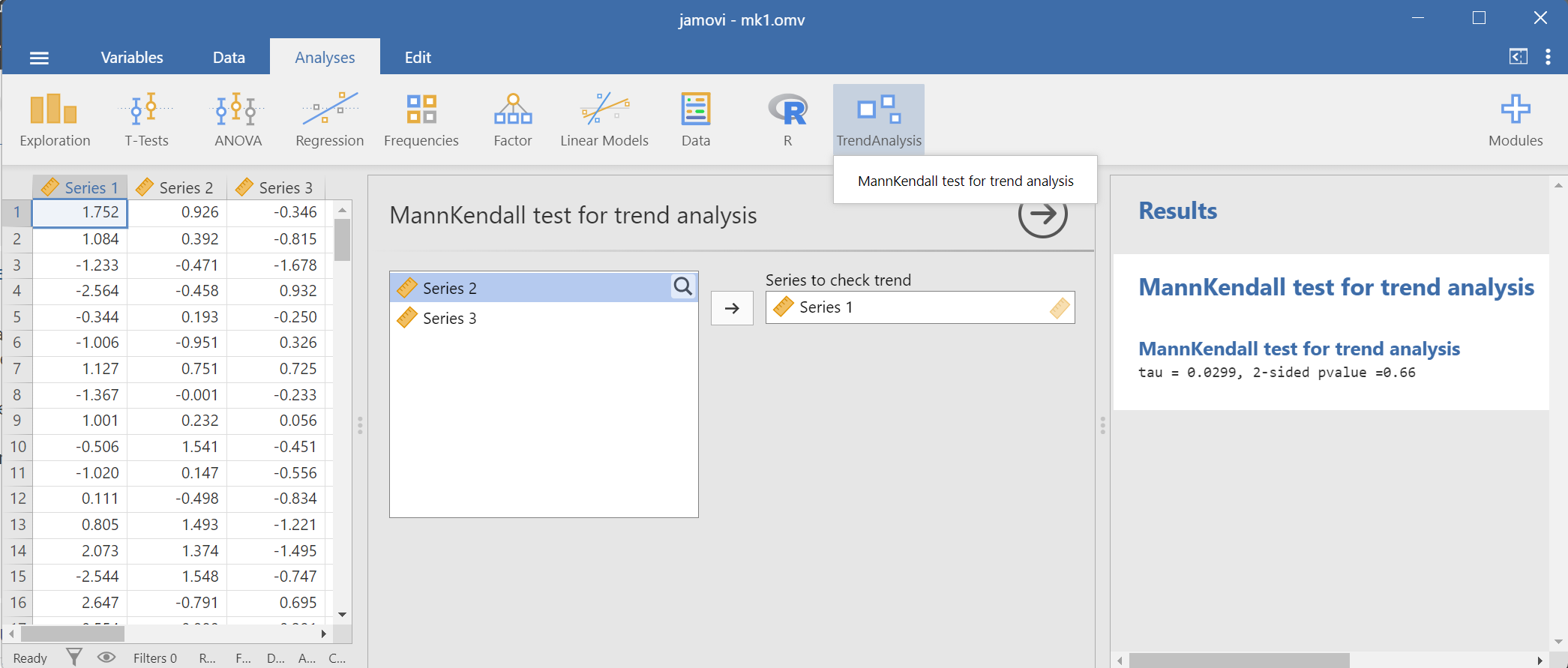The image size is (1568, 668).
Task: Click the Filters 0 status bar entry
Action: pos(155,658)
